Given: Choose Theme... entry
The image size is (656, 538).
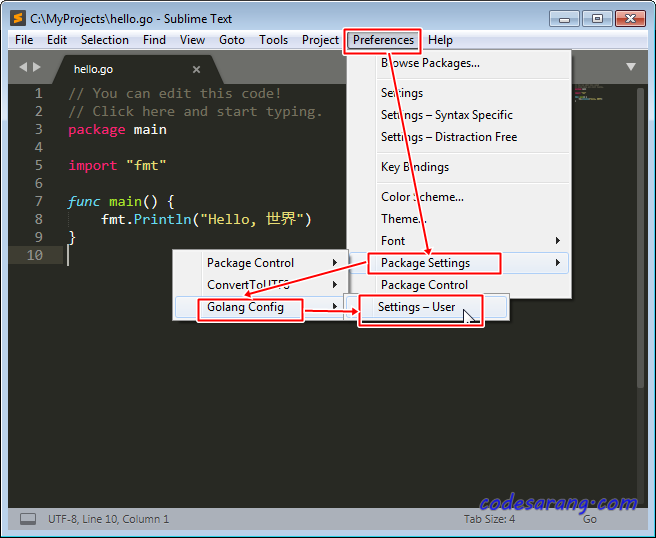Looking at the screenshot, I should tap(459, 219).
